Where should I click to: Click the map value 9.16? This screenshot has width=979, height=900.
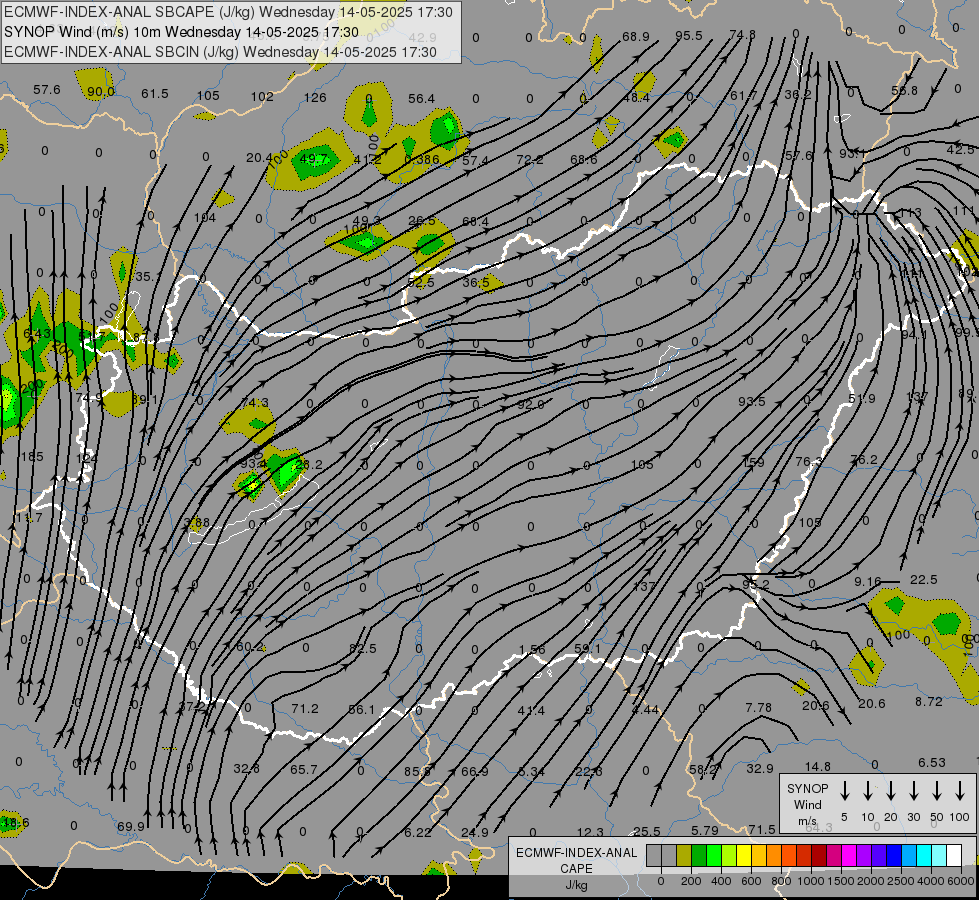pyautogui.click(x=867, y=581)
